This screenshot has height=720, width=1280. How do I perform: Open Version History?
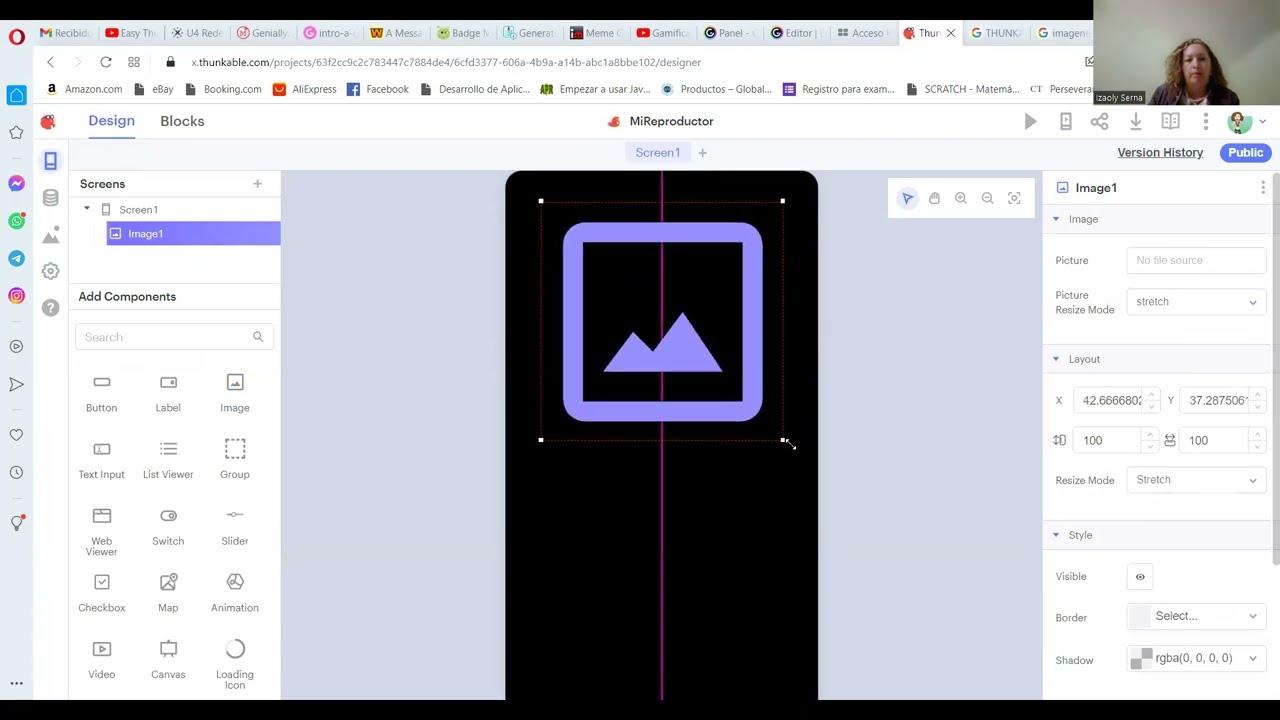click(x=1160, y=153)
